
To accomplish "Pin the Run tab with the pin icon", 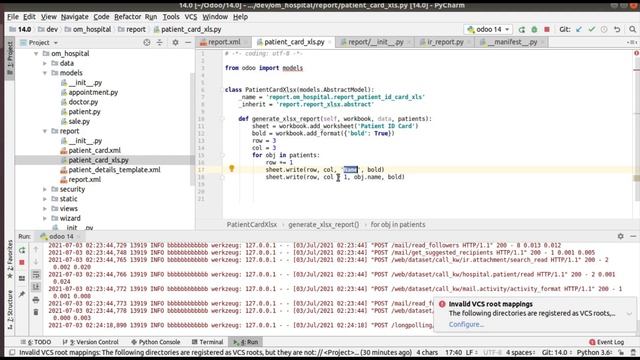I will point(22,294).
